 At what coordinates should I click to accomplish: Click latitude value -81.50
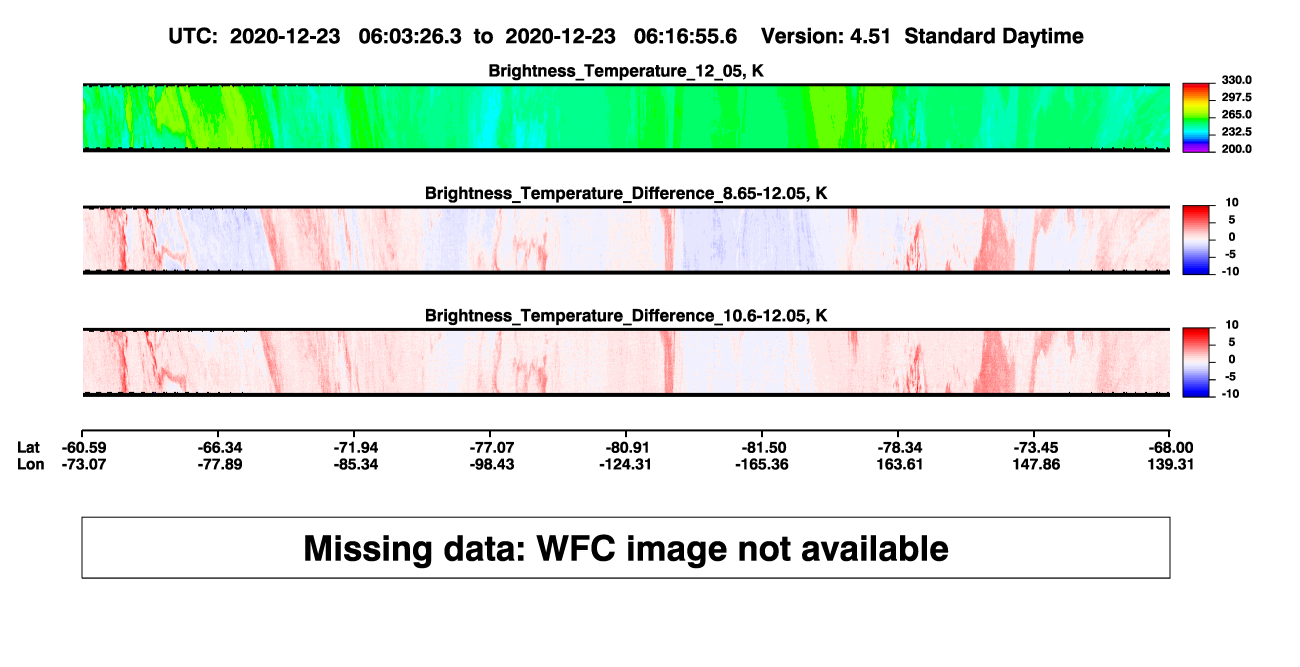click(765, 447)
